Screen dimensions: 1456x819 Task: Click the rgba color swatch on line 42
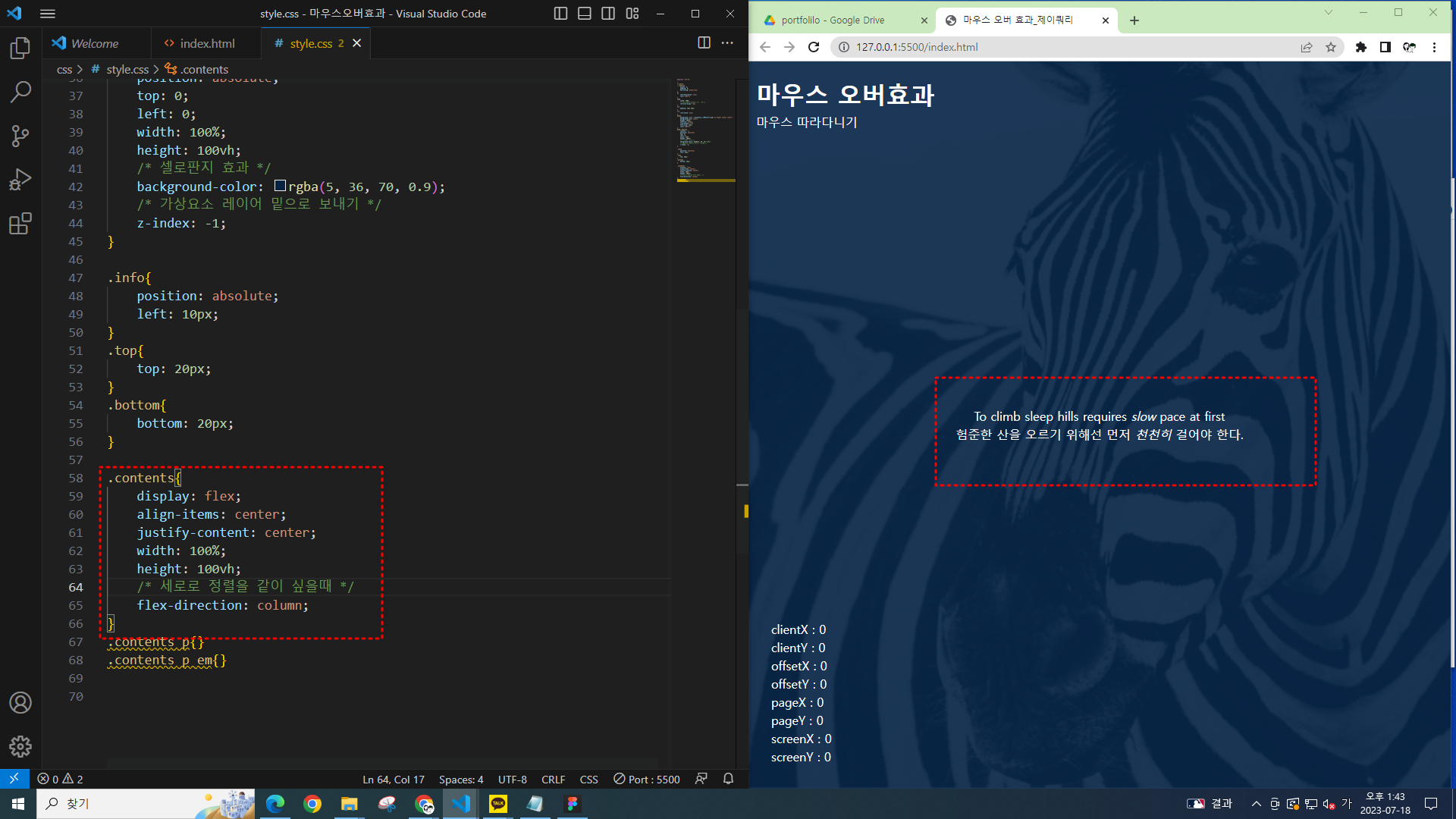[x=280, y=186]
